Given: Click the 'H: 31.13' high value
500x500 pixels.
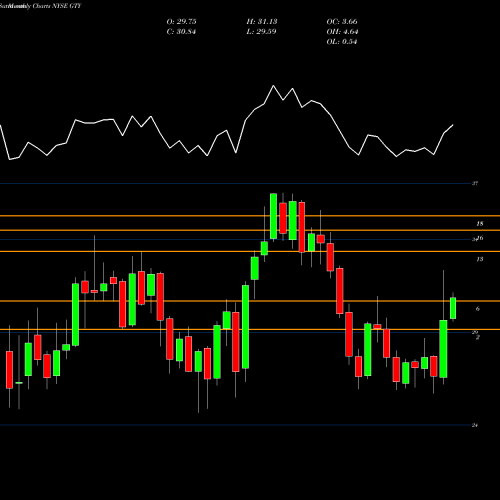Looking at the screenshot, I should click(x=262, y=22).
